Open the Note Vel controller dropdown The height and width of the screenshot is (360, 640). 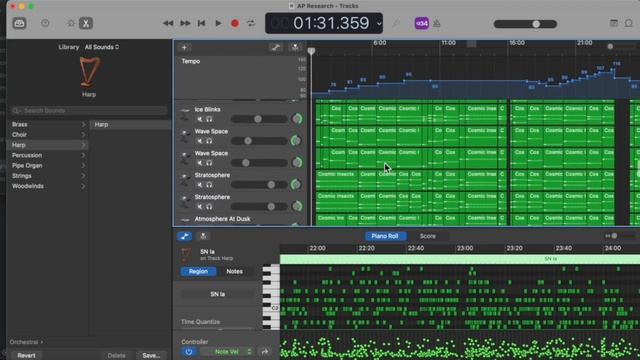tap(228, 351)
